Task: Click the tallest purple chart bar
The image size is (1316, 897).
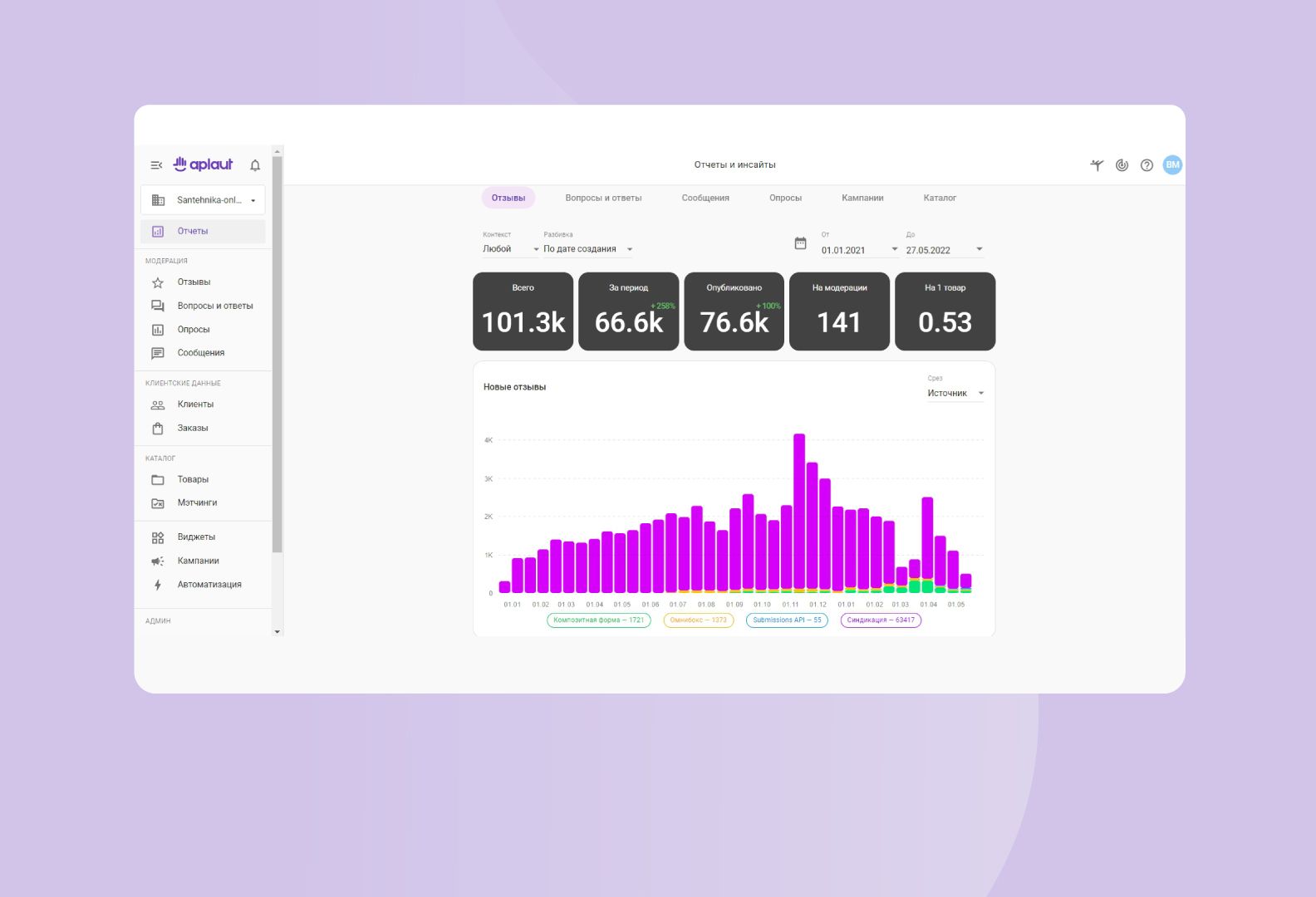Action: click(799, 511)
